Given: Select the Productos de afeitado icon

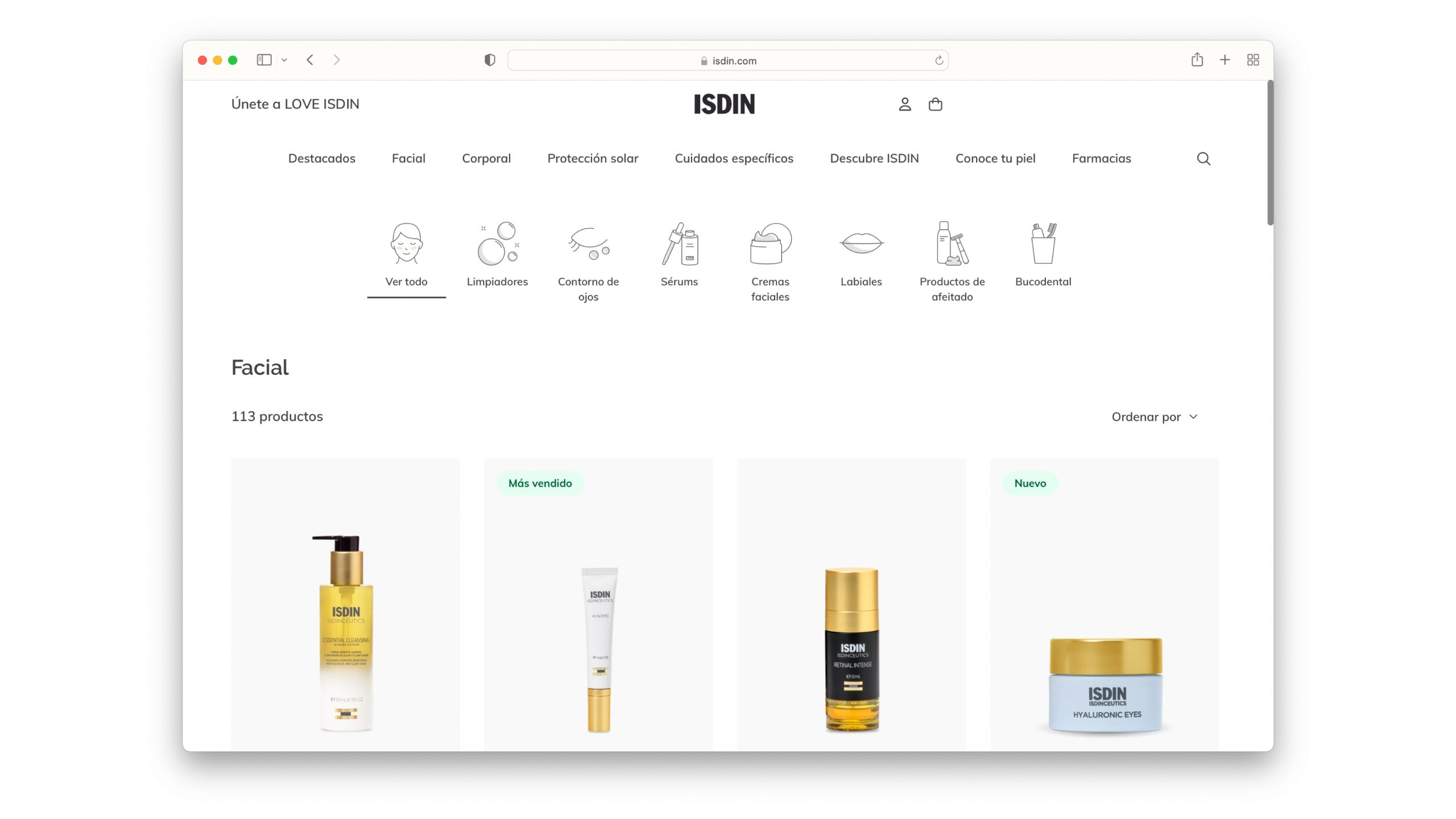Looking at the screenshot, I should coord(952,243).
